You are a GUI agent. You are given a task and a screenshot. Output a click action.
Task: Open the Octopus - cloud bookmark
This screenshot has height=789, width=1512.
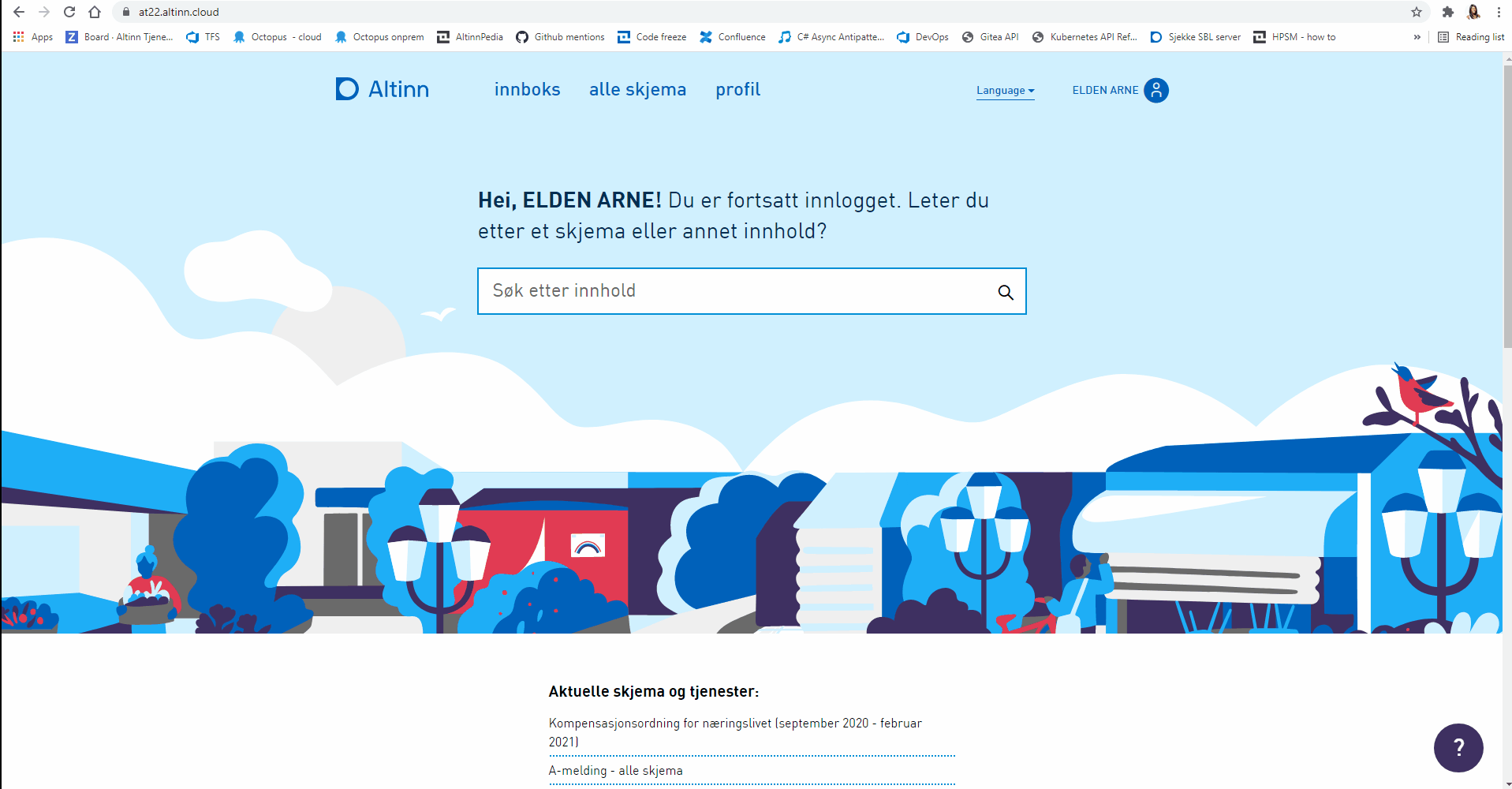(x=278, y=37)
